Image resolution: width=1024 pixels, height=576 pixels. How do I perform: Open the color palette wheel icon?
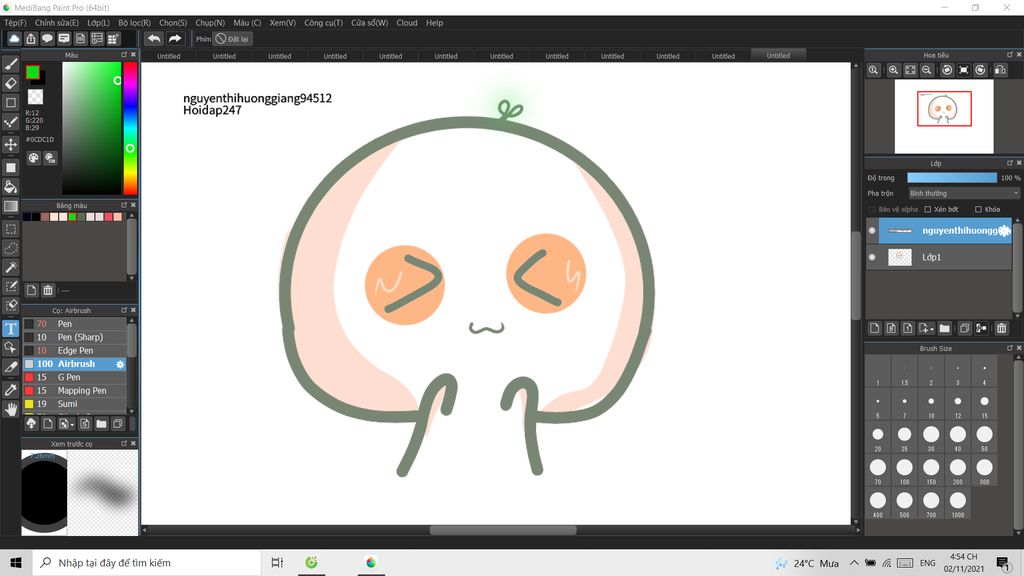[x=33, y=158]
